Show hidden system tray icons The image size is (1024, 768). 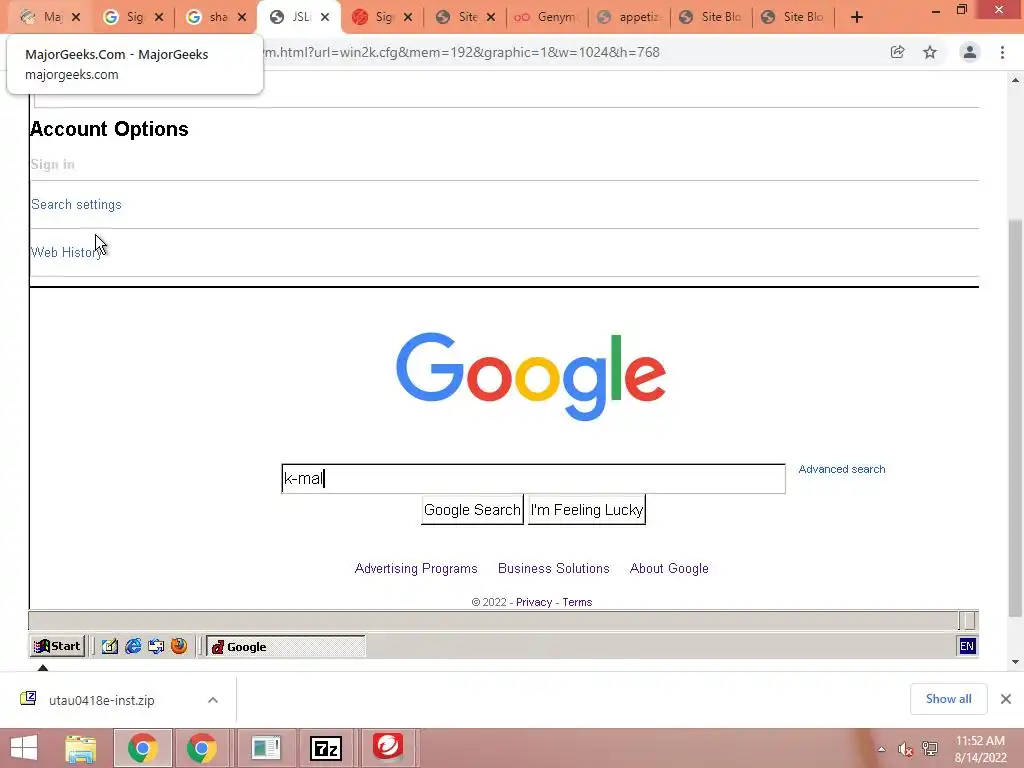(882, 749)
